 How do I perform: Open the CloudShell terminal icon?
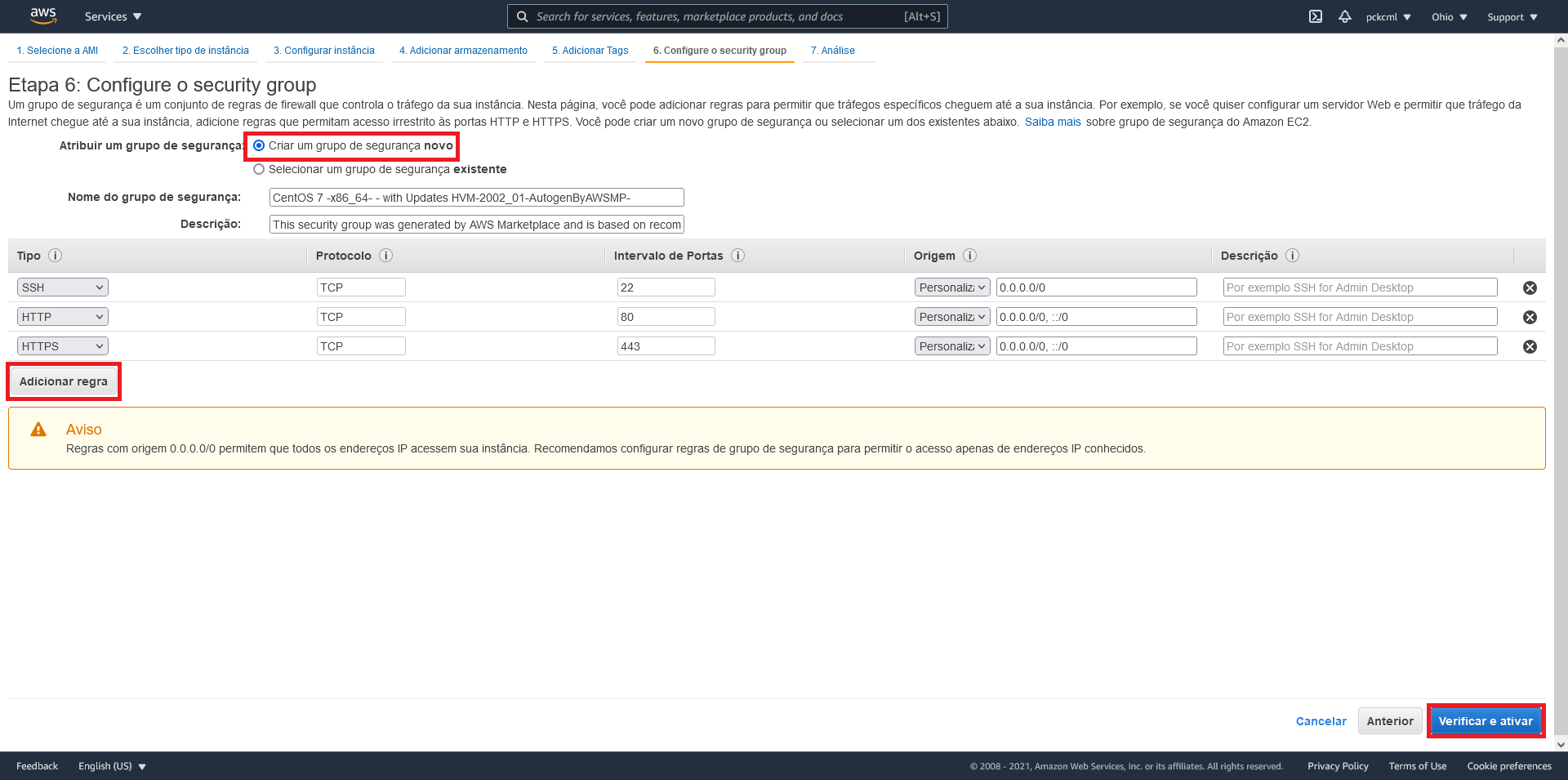pyautogui.click(x=1316, y=16)
